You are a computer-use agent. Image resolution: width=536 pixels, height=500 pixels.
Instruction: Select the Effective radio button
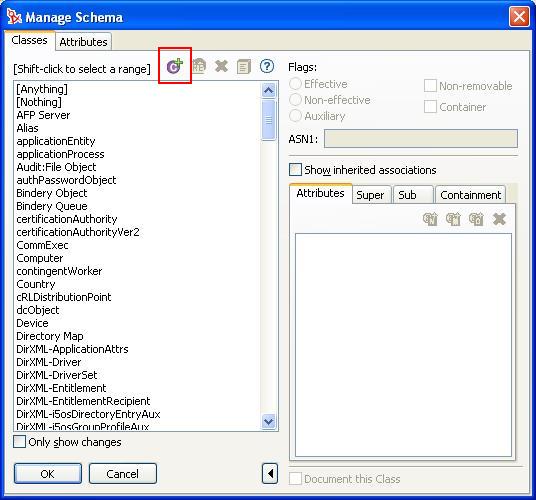click(x=295, y=84)
